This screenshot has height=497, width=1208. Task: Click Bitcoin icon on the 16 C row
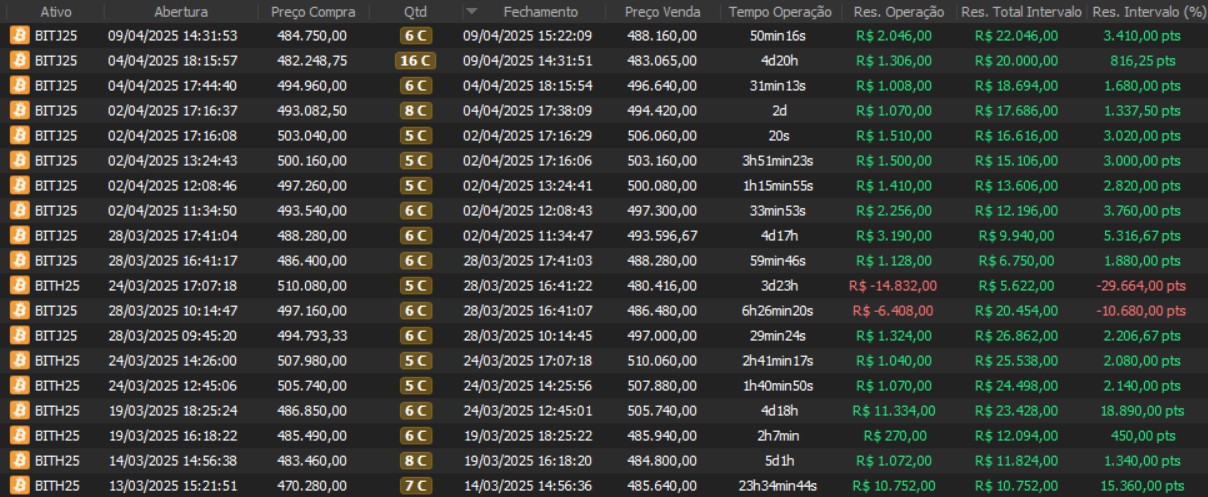(x=18, y=60)
